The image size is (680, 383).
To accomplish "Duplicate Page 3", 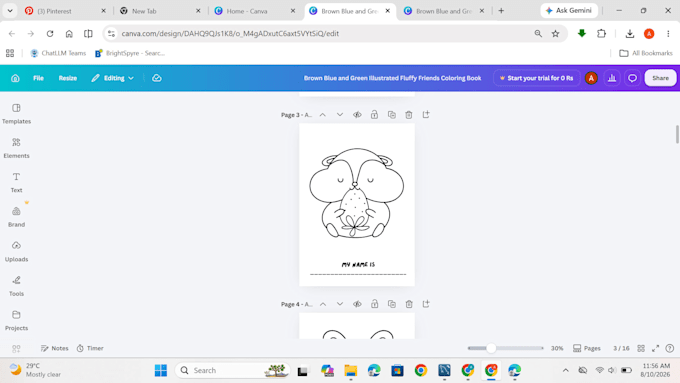I will 392,115.
